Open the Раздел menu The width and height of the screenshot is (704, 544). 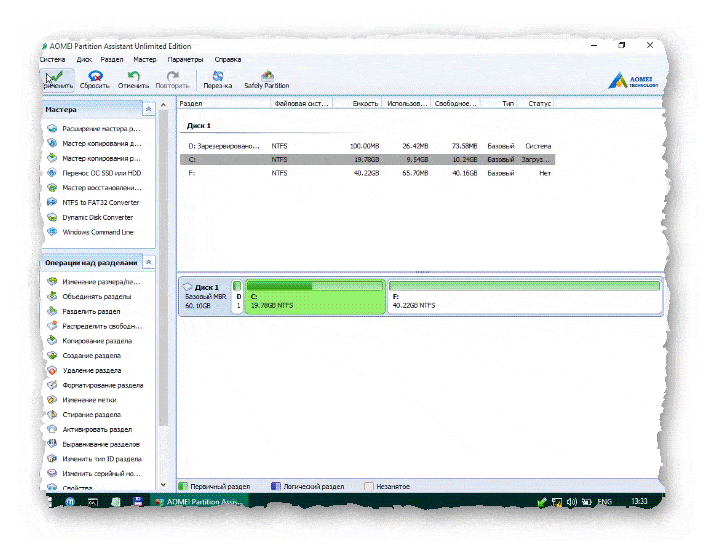pos(112,59)
